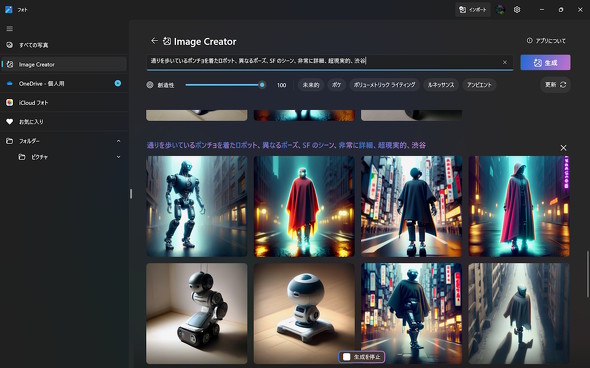Open アプリについて info link
The width and height of the screenshot is (590, 368).
click(x=546, y=41)
